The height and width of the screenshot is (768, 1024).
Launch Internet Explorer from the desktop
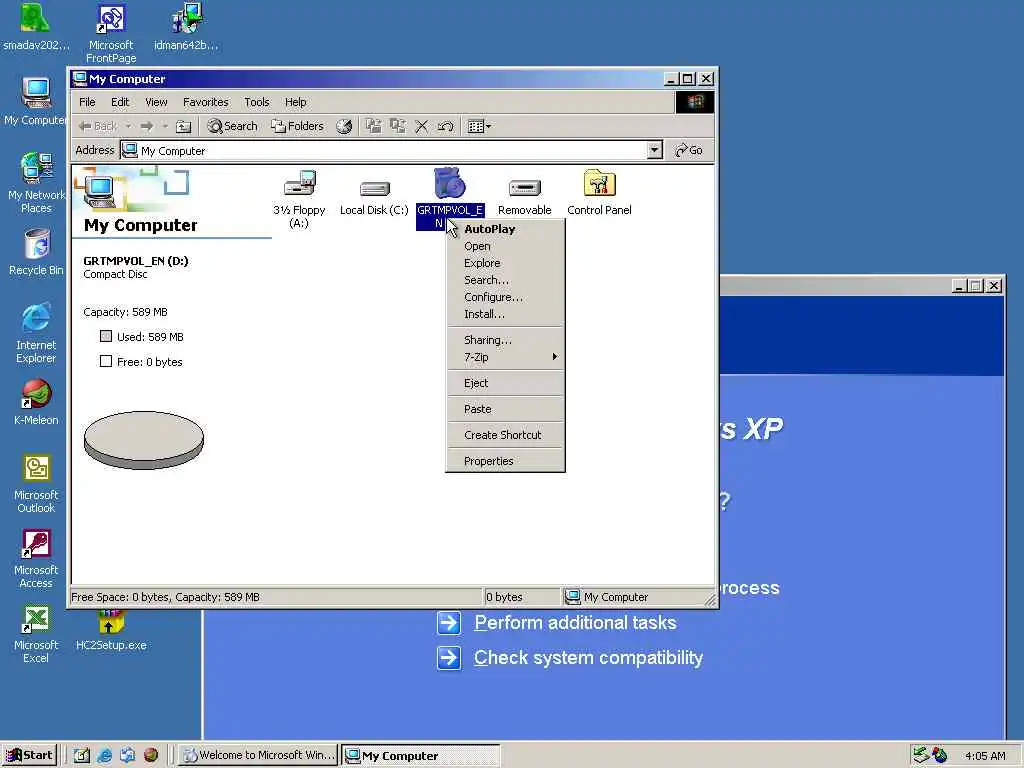coord(36,319)
